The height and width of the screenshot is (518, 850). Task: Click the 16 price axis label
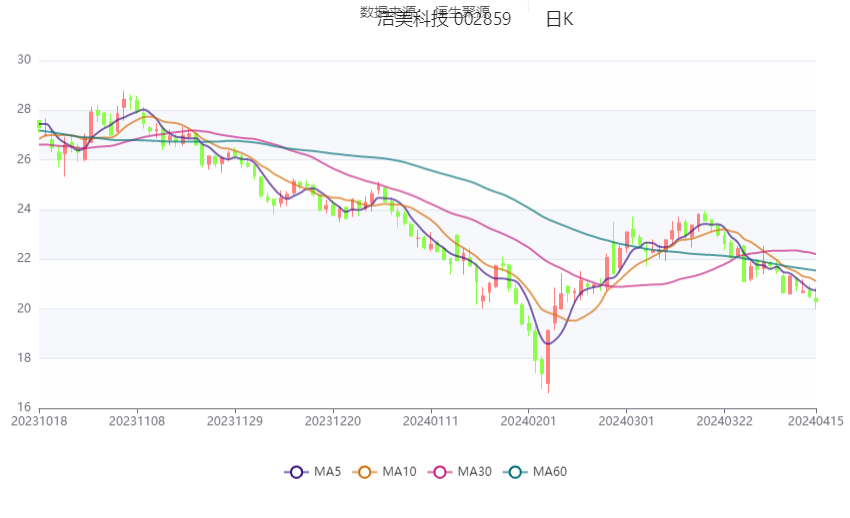click(x=24, y=407)
